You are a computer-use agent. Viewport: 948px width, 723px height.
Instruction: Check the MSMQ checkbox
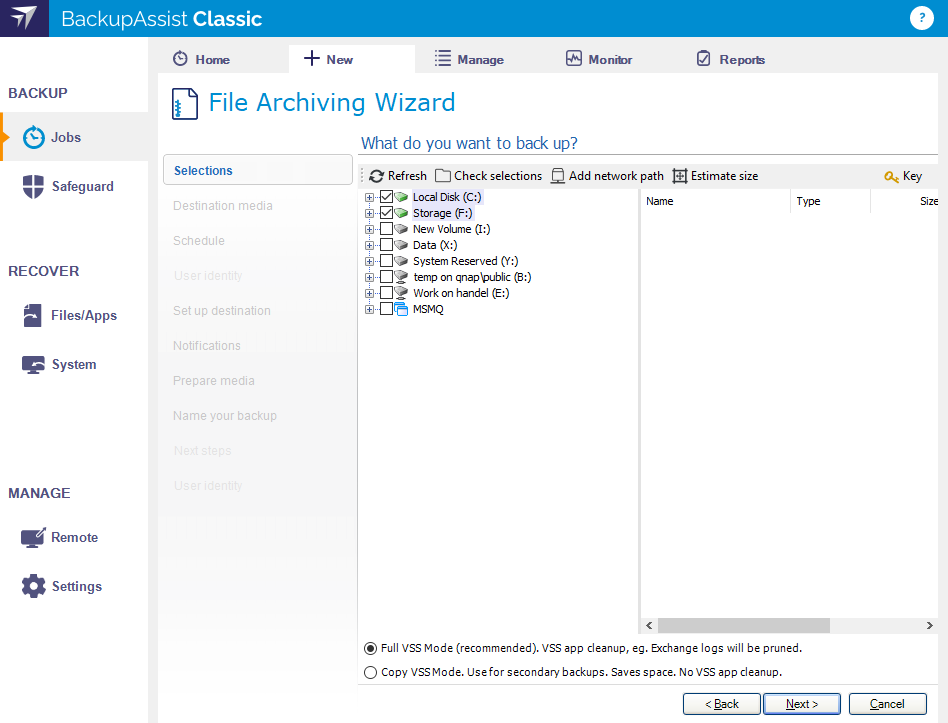click(x=386, y=309)
